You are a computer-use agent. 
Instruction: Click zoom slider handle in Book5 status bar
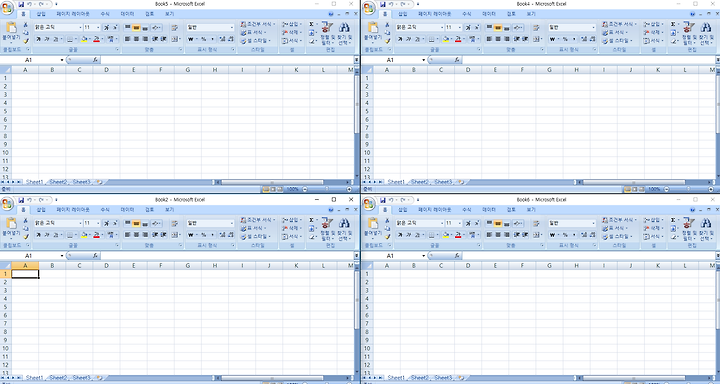pos(327,189)
